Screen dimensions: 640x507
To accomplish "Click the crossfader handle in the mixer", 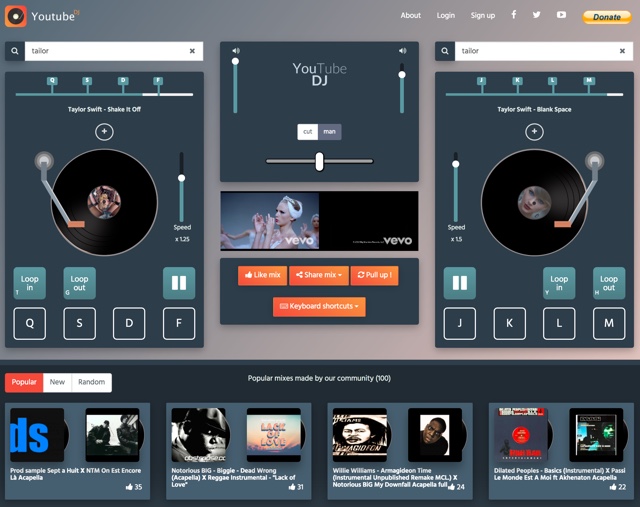I will pos(319,161).
